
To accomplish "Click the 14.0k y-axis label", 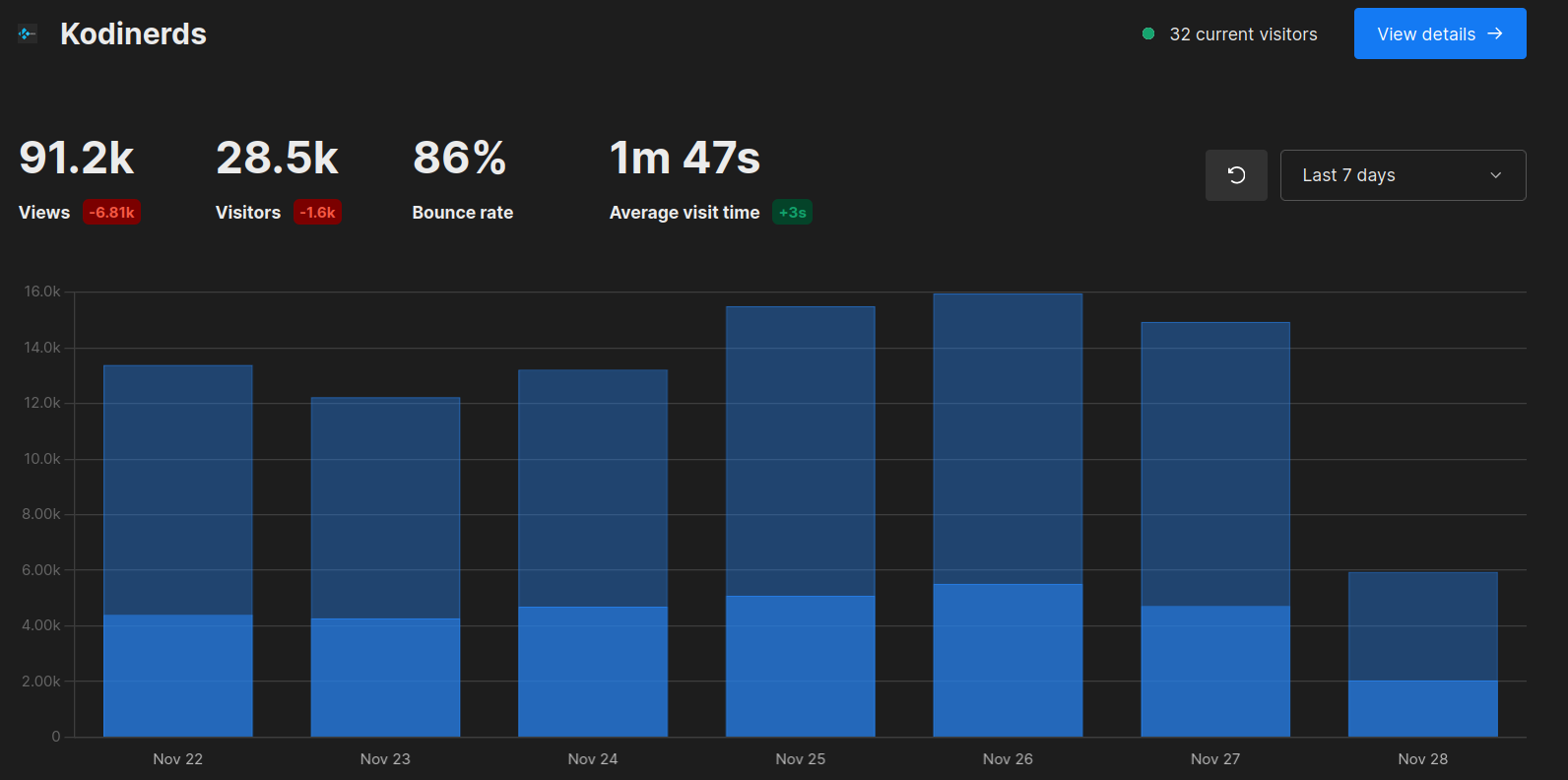I will (x=42, y=348).
